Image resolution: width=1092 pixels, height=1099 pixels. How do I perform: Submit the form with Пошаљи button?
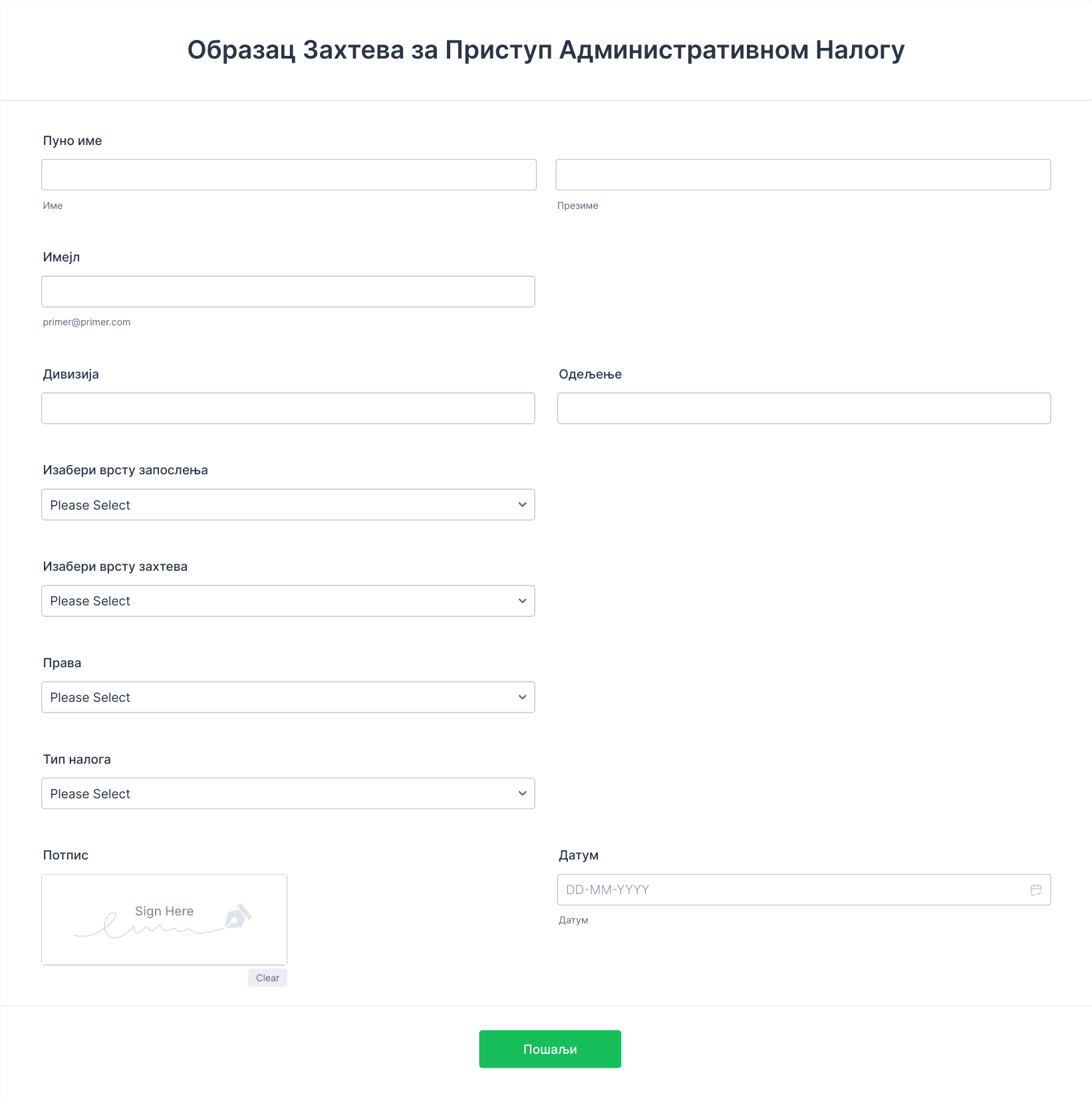pos(550,1049)
